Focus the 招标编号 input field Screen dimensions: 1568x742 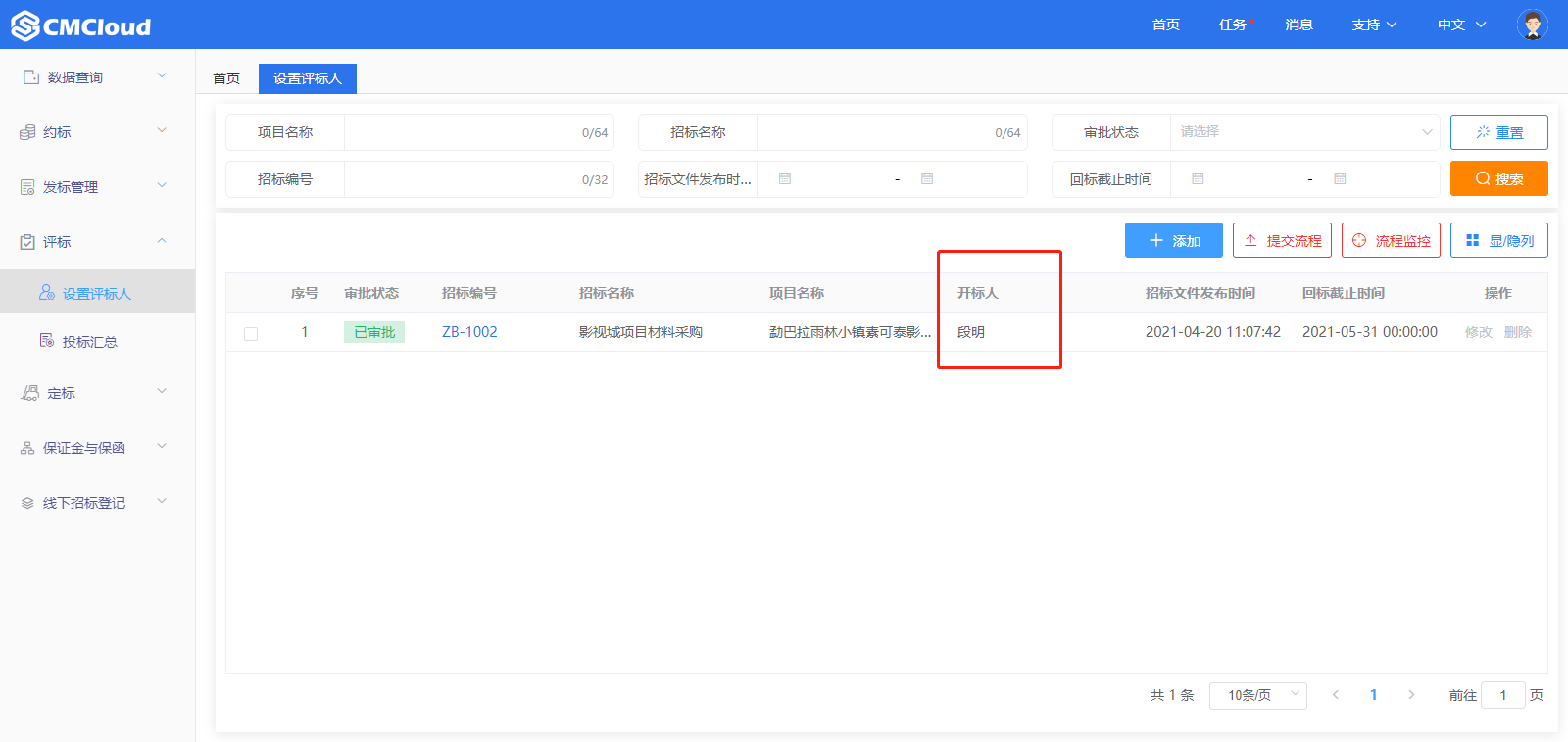click(479, 179)
